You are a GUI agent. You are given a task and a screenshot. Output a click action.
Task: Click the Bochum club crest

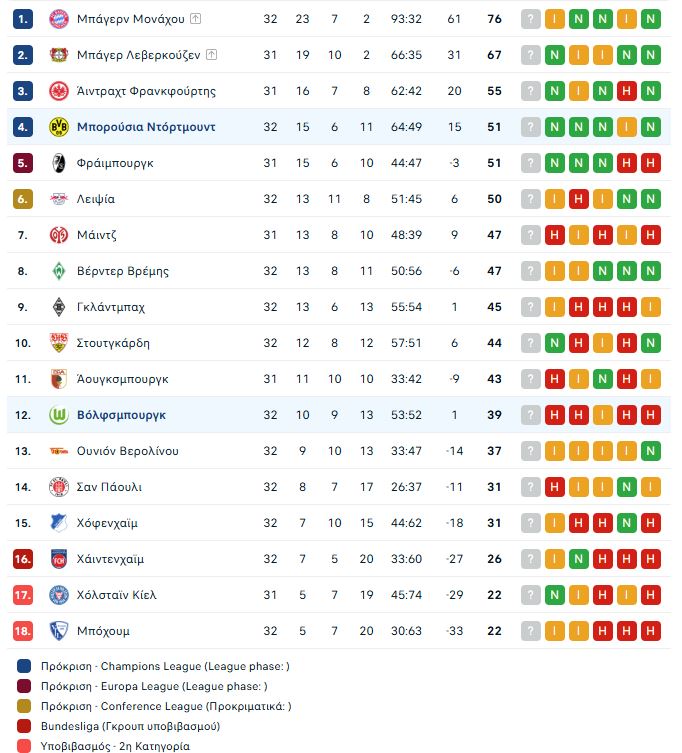coord(59,631)
